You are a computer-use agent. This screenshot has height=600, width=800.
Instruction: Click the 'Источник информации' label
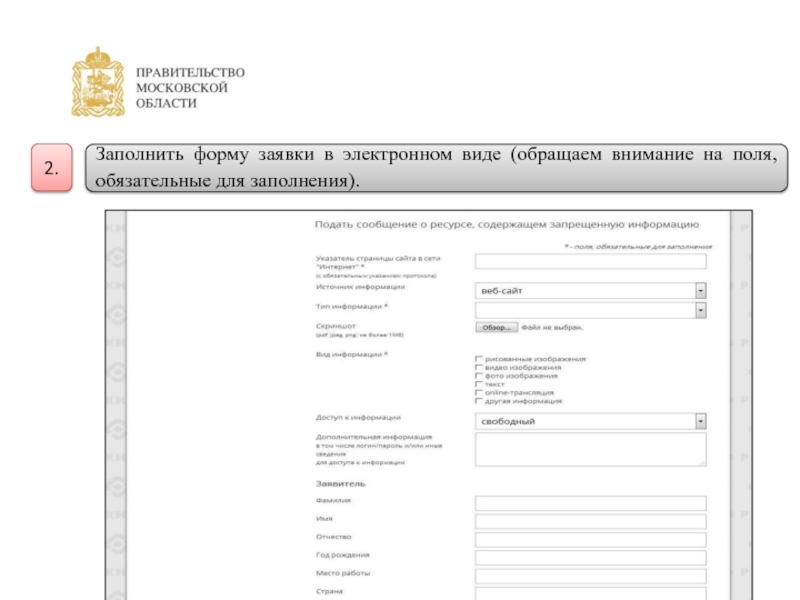coord(360,287)
